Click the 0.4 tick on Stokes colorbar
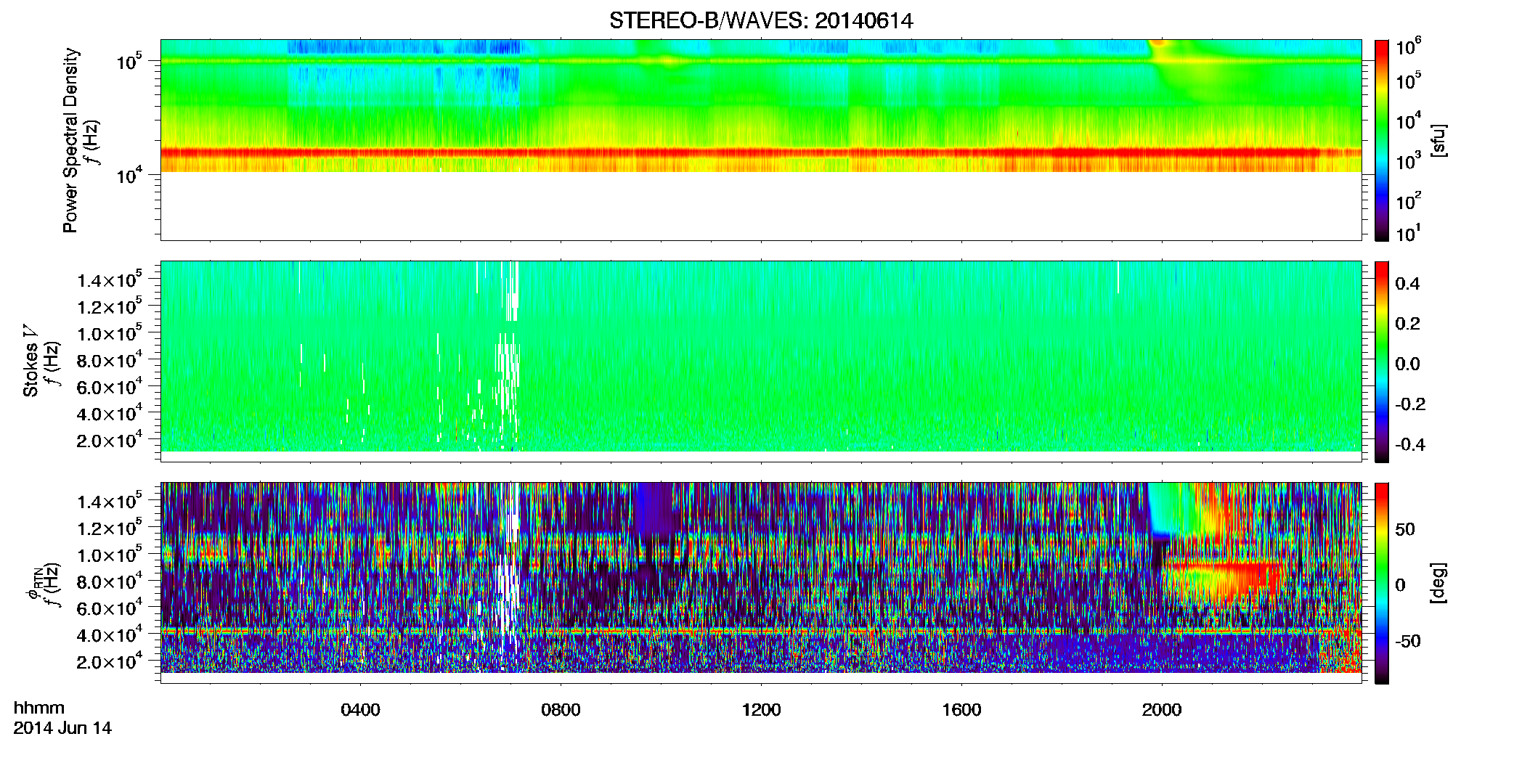This screenshot has width=1522, height=784. click(1407, 284)
